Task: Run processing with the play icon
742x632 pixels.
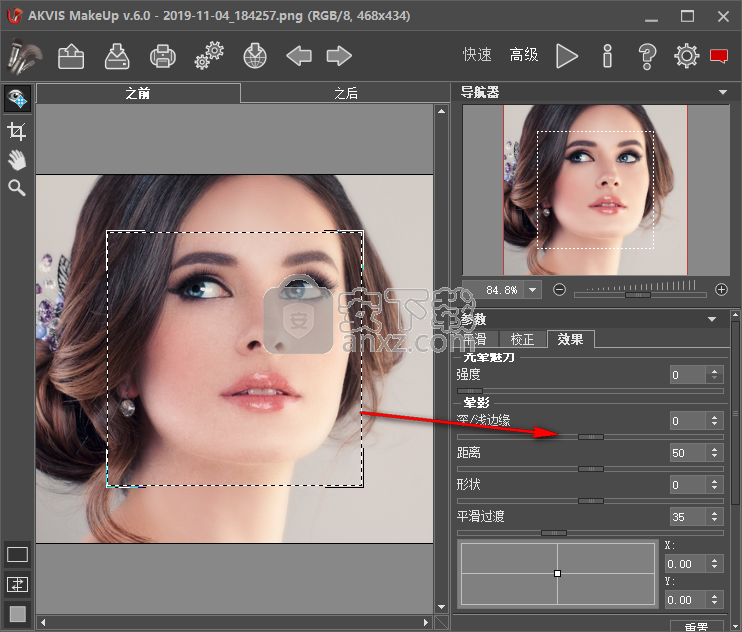Action: pos(566,56)
